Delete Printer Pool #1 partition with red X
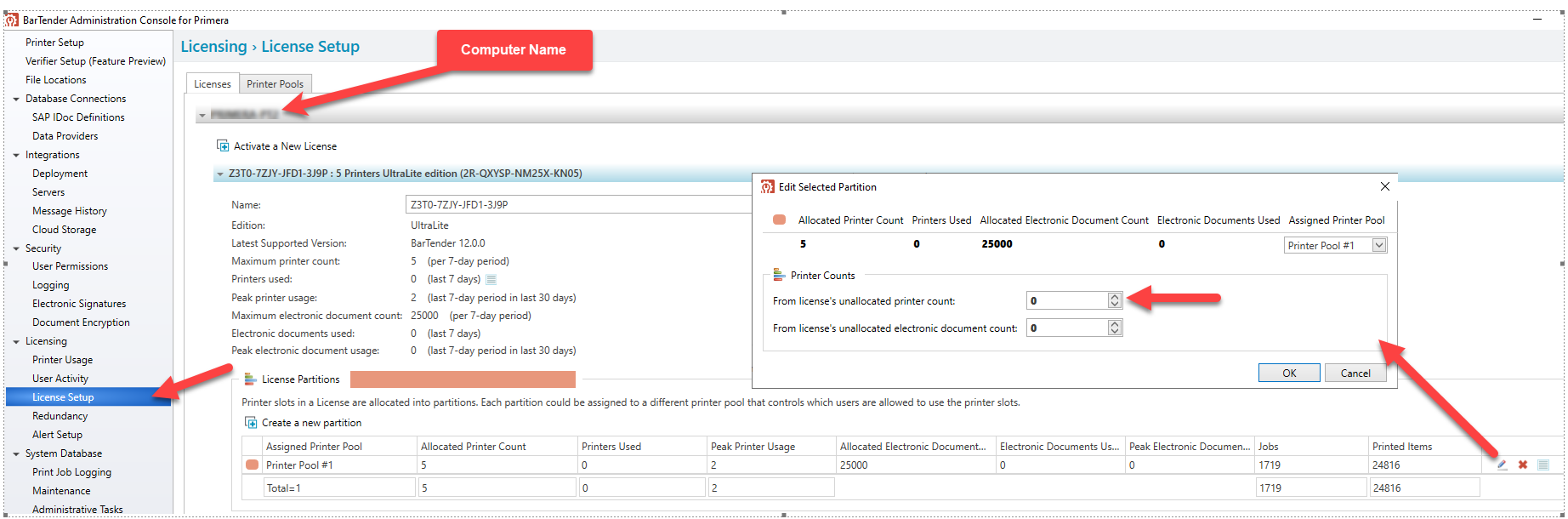Image resolution: width=1568 pixels, height=519 pixels. tap(1523, 465)
